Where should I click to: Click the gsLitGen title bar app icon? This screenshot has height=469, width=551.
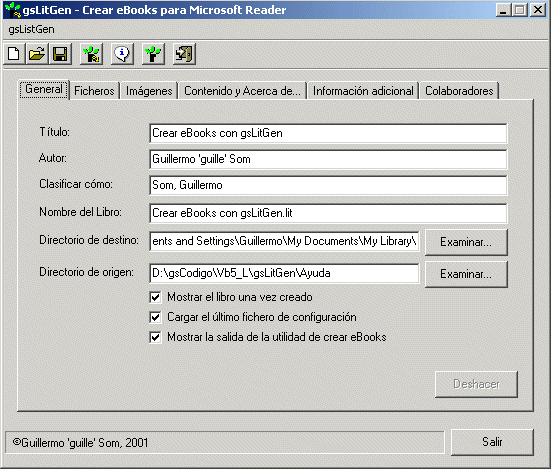13,10
